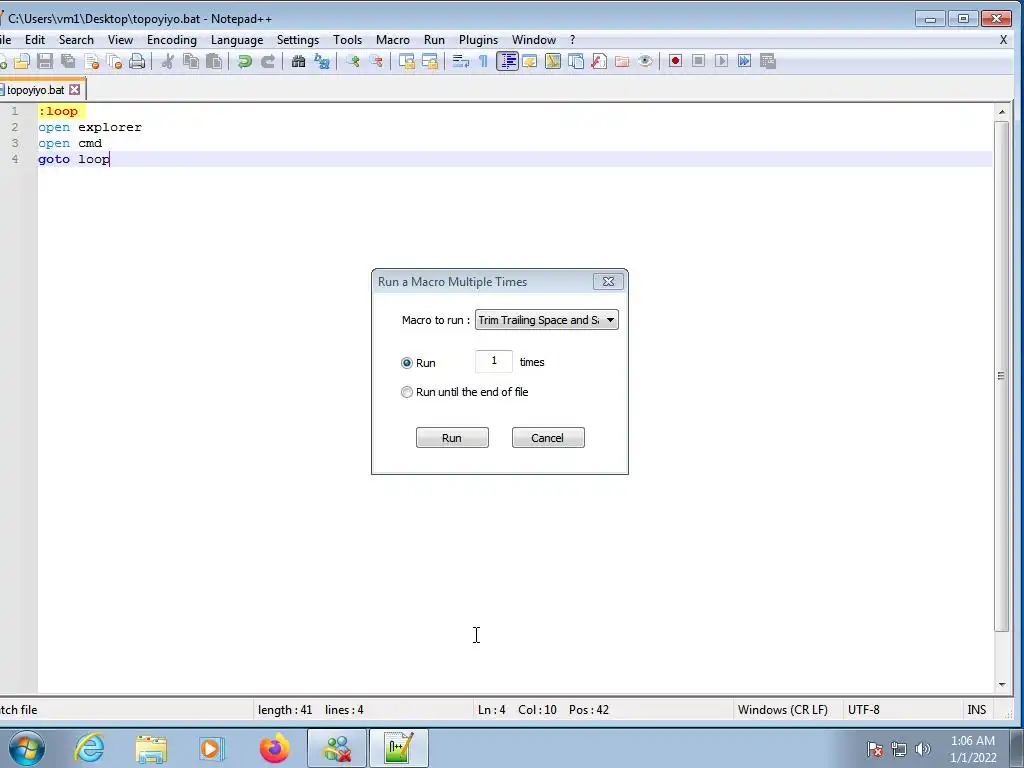Click Synchronize Horizontal Scrolling icon
The height and width of the screenshot is (768, 1024).
(x=430, y=61)
